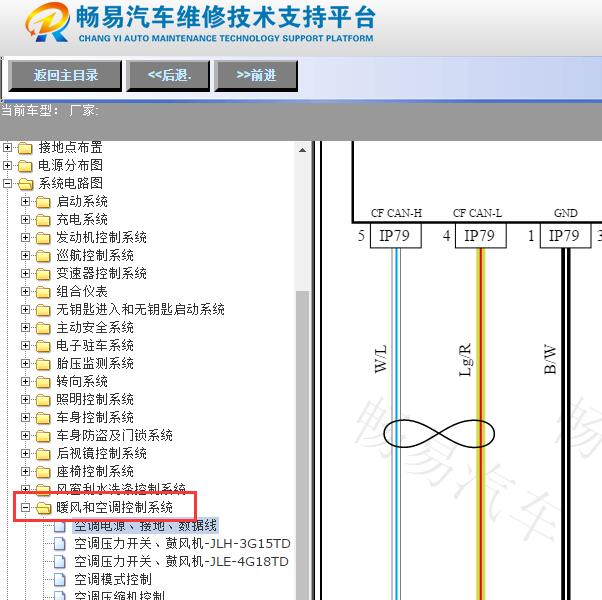Click the folder icon for 电源分布图
Viewport: 602px width, 600px height.
point(25,165)
